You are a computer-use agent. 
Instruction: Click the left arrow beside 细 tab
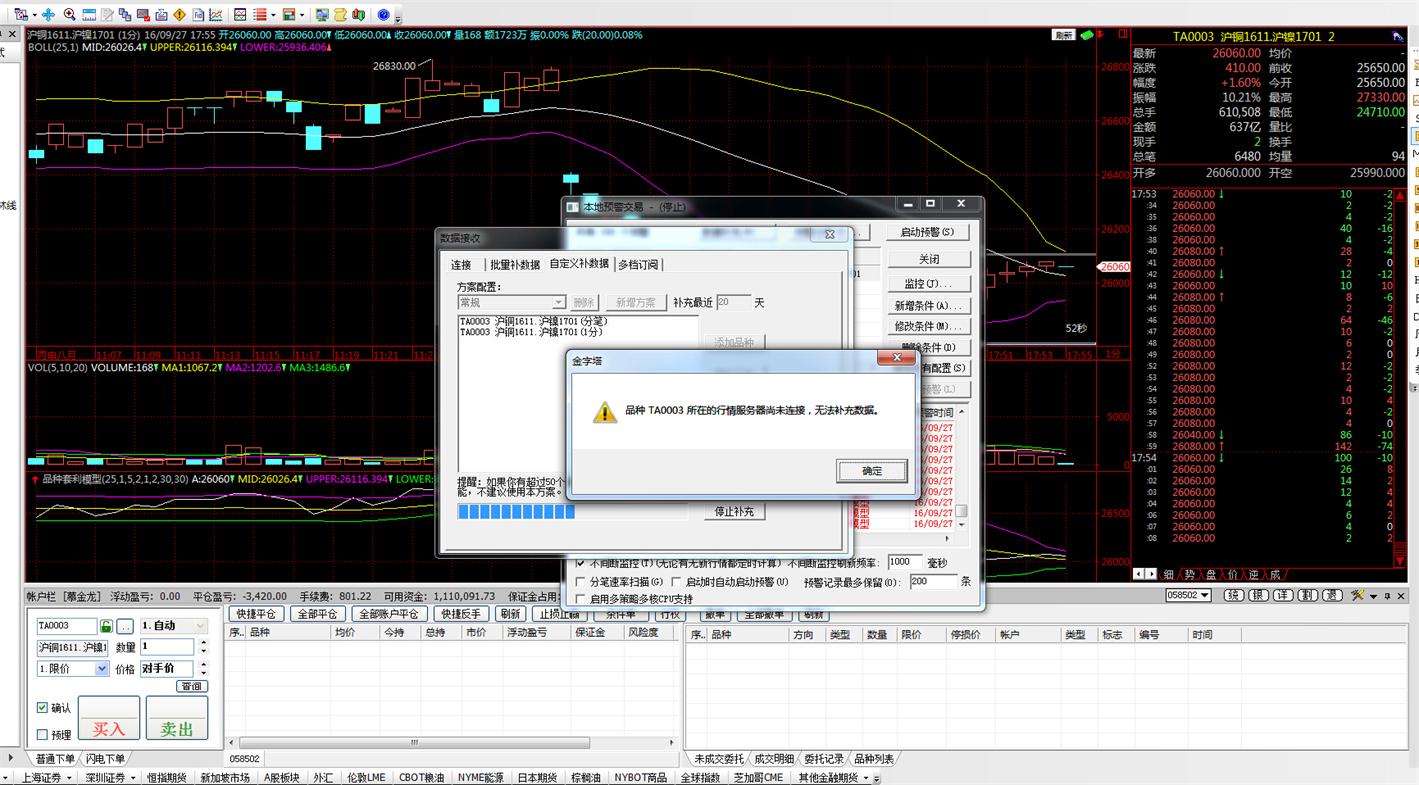(1139, 574)
